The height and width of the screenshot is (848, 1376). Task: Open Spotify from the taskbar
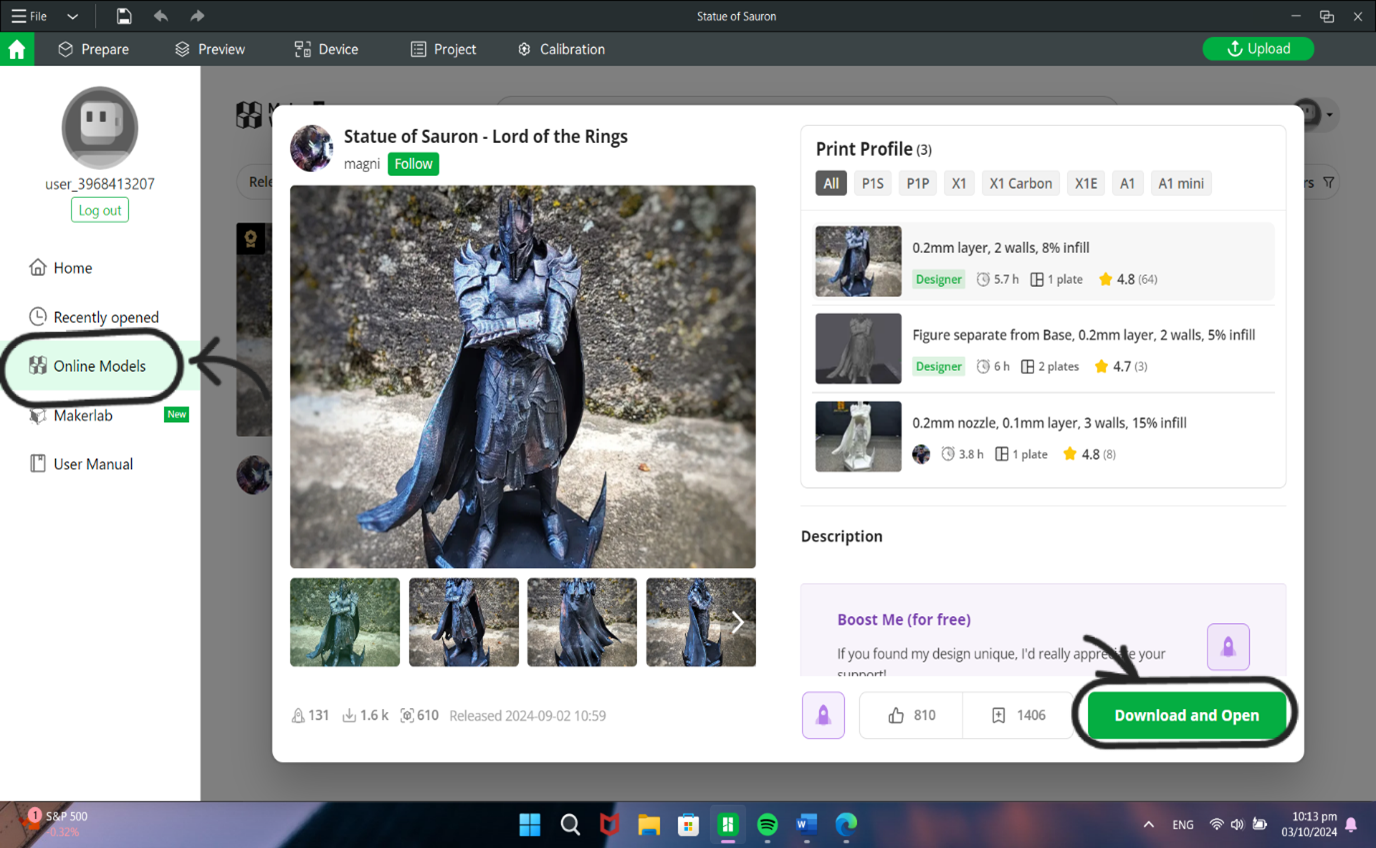point(767,825)
